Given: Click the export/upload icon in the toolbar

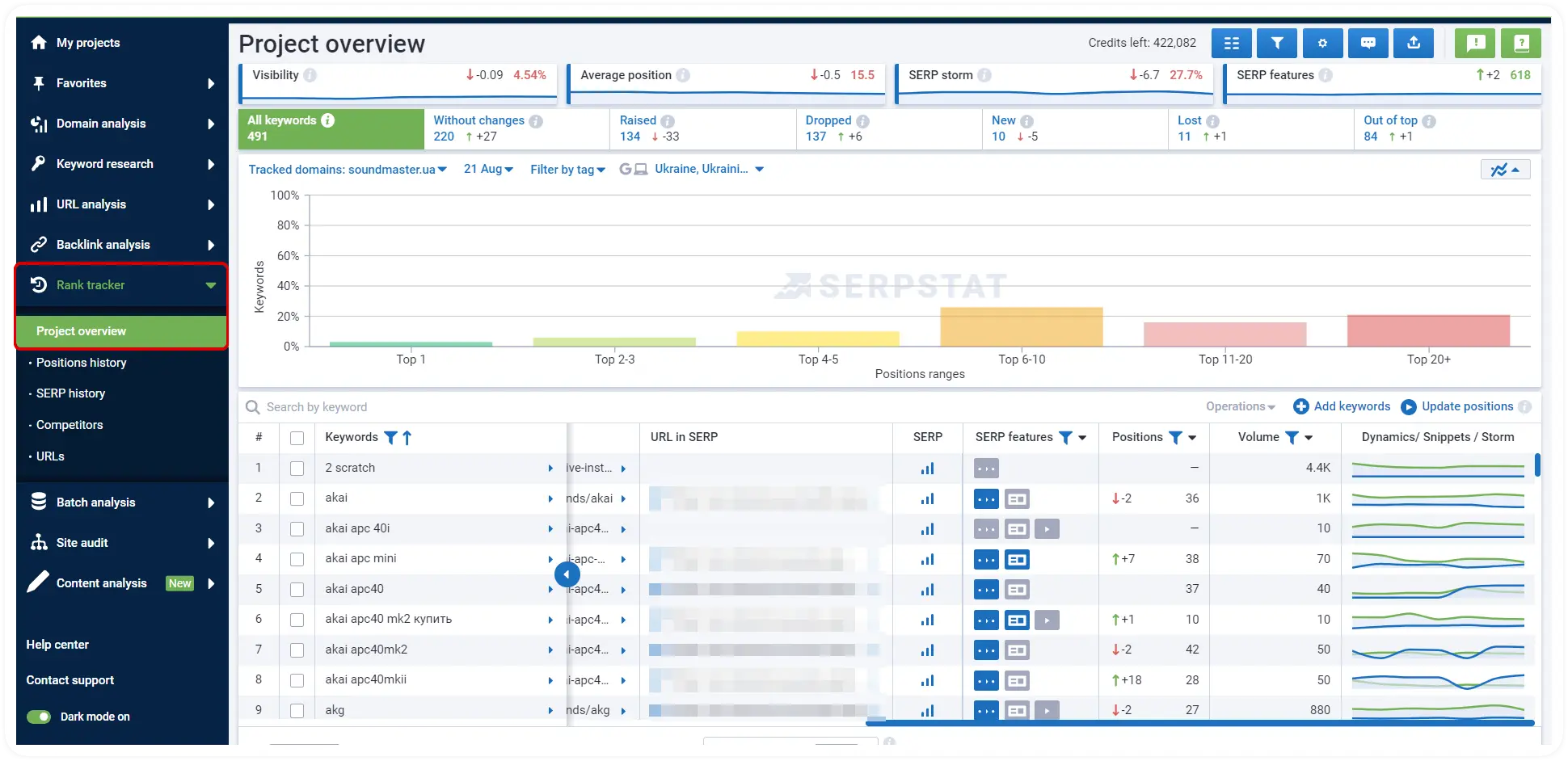Looking at the screenshot, I should [x=1413, y=43].
